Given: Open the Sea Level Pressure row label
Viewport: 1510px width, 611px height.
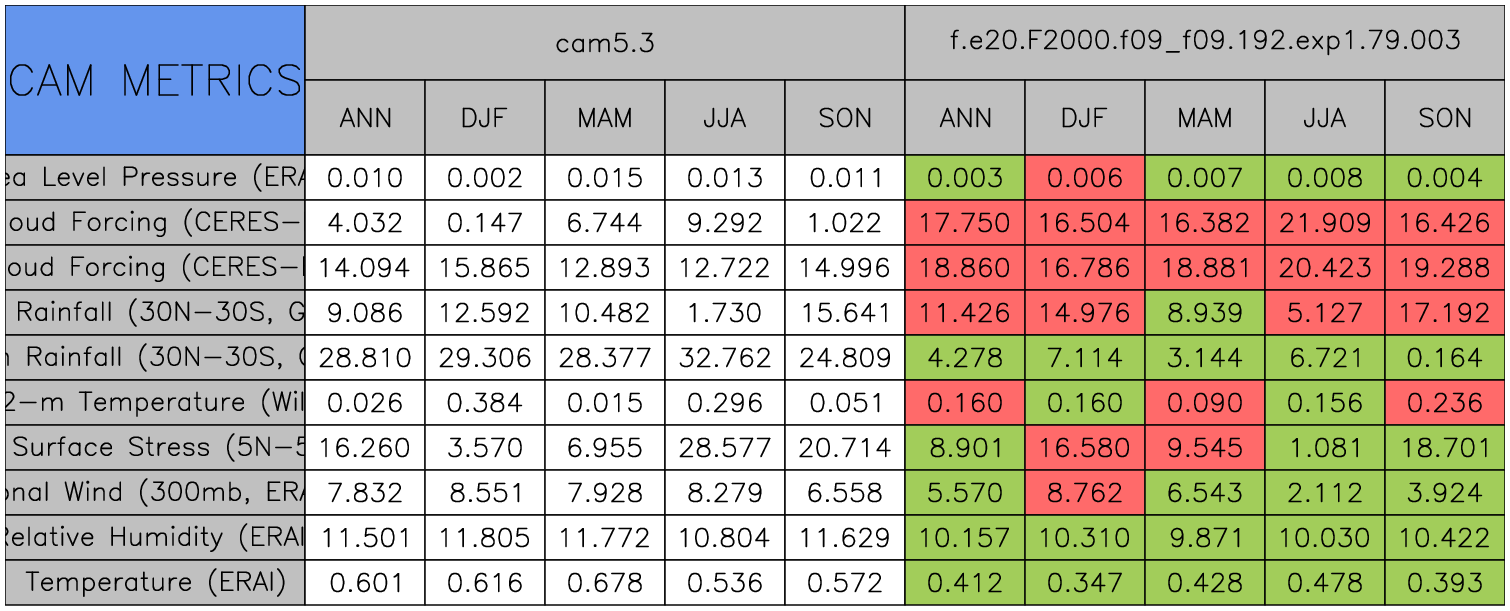Looking at the screenshot, I should pos(155,178).
